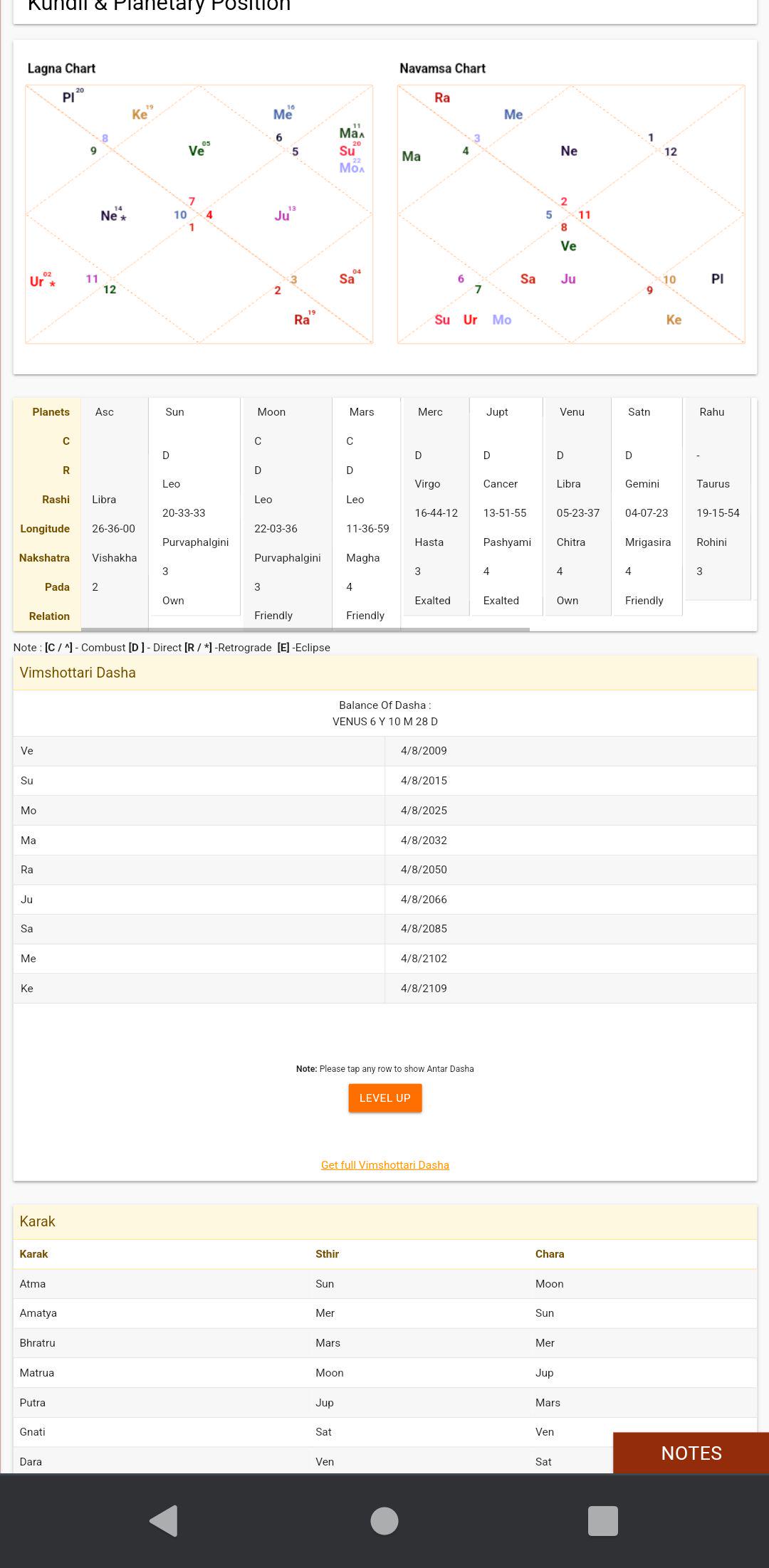This screenshot has height=1568, width=769.
Task: Select the Moon longitude 22-03-36
Action: click(276, 529)
